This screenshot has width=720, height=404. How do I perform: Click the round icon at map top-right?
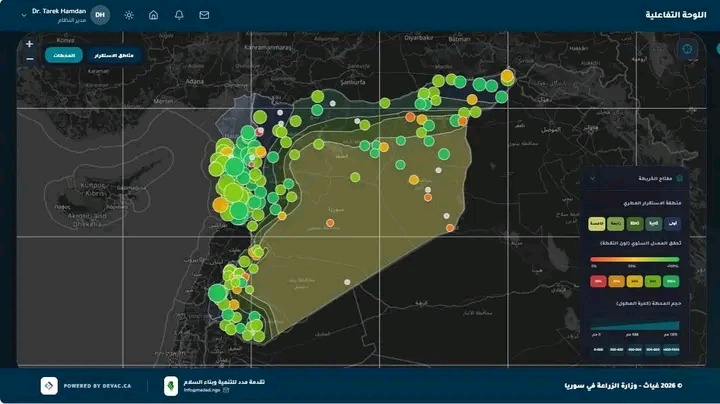tap(687, 50)
